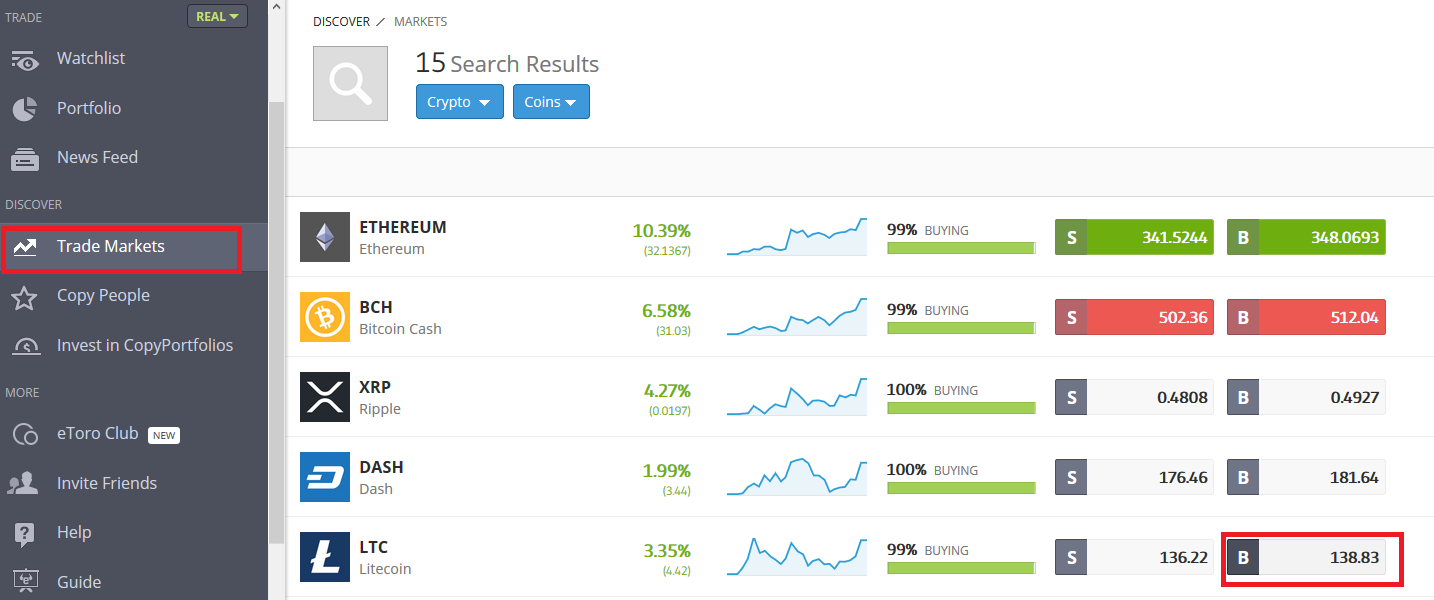Click the DISCOVER breadcrumb link

click(x=341, y=21)
